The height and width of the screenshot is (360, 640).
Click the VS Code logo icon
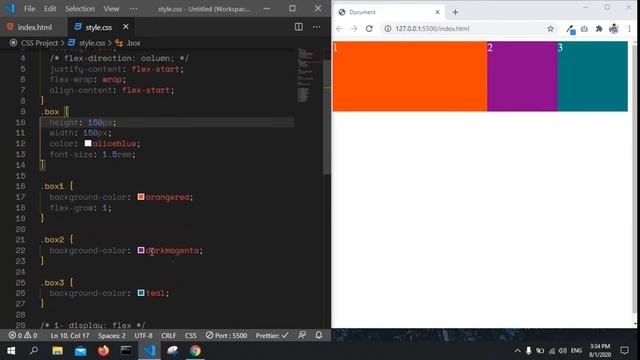point(10,8)
